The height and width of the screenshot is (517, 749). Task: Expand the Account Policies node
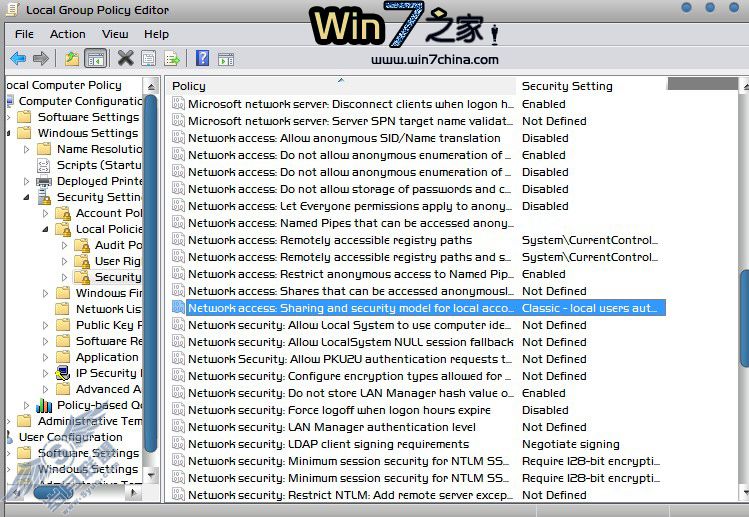[45, 213]
